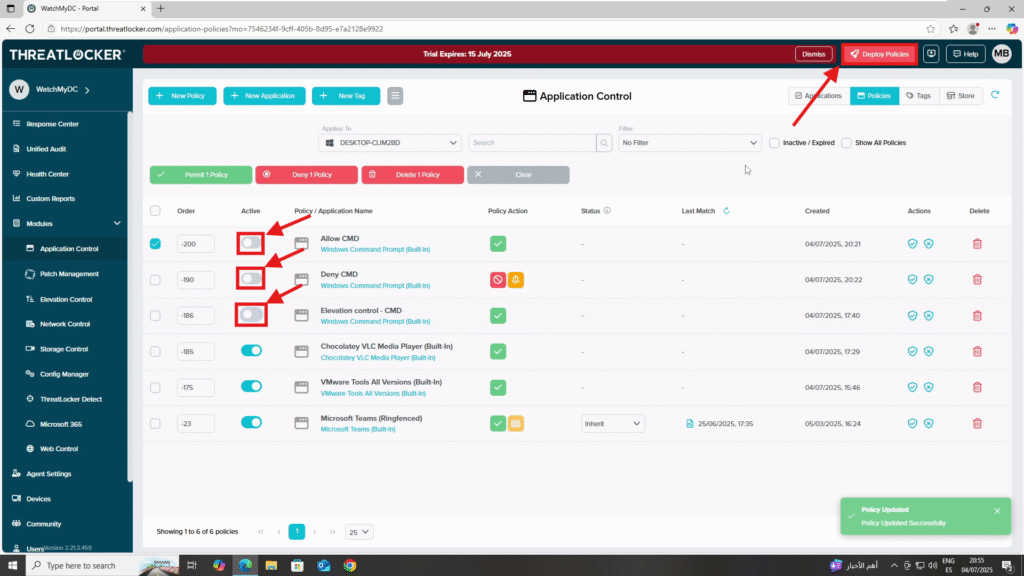1024x576 pixels.
Task: Open the MB user avatar menu
Action: 1001,54
